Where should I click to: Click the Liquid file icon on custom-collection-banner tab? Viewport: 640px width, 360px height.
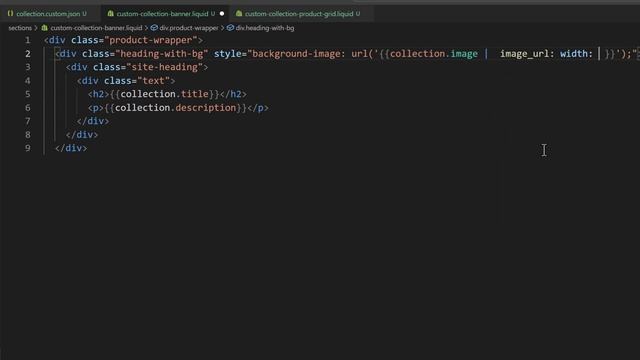point(110,13)
